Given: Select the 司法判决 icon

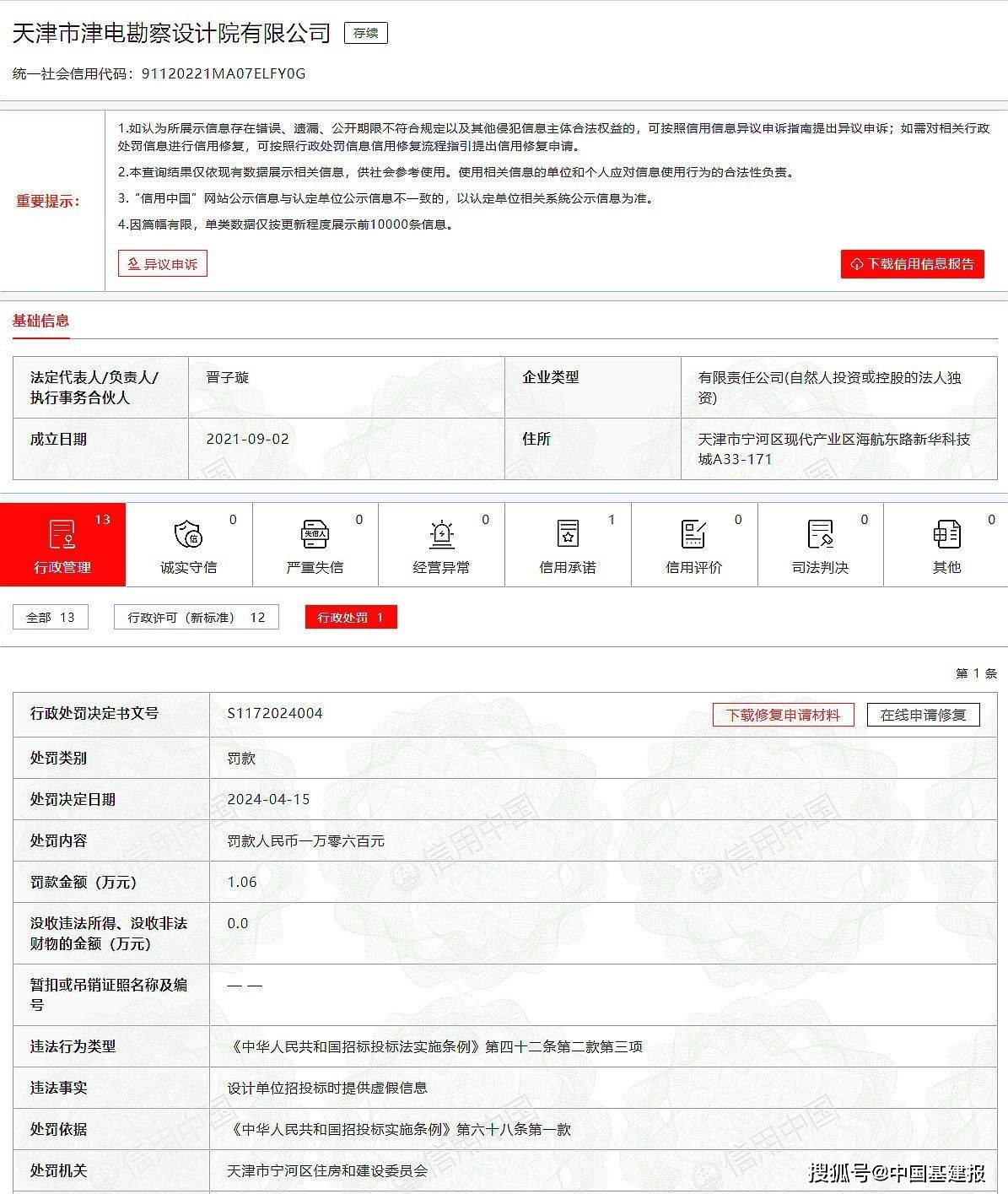Looking at the screenshot, I should pos(820,534).
